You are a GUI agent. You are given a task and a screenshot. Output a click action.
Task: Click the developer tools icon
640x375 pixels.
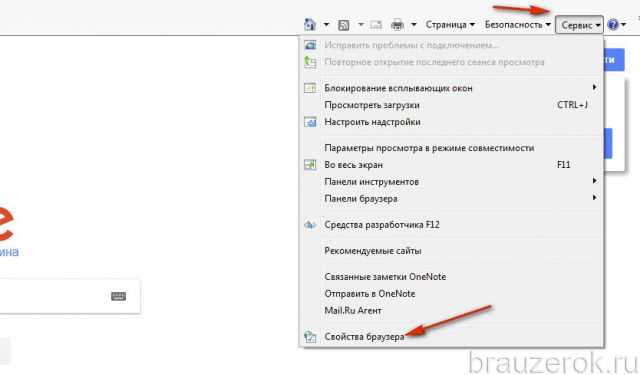click(x=310, y=225)
